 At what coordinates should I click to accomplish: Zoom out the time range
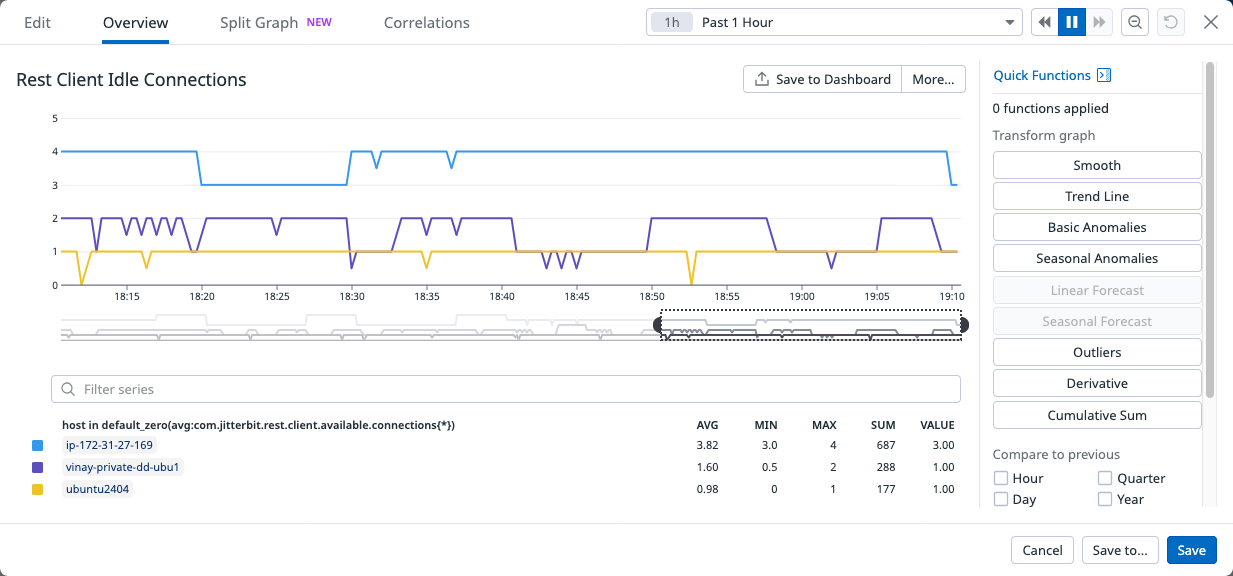pyautogui.click(x=1135, y=22)
